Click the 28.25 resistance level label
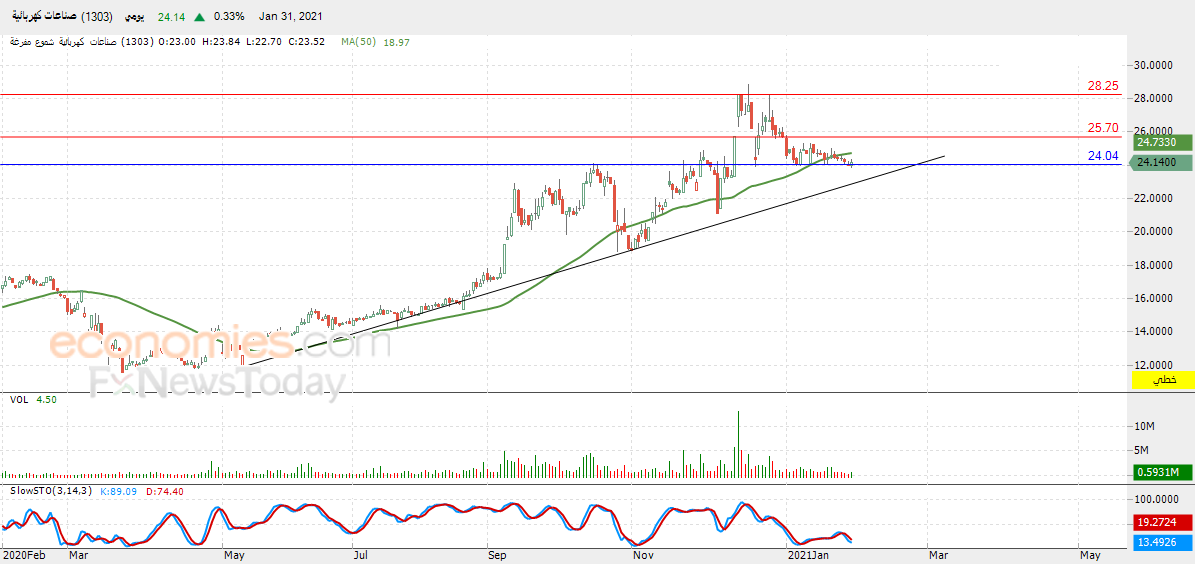The width and height of the screenshot is (1195, 564). [1103, 86]
